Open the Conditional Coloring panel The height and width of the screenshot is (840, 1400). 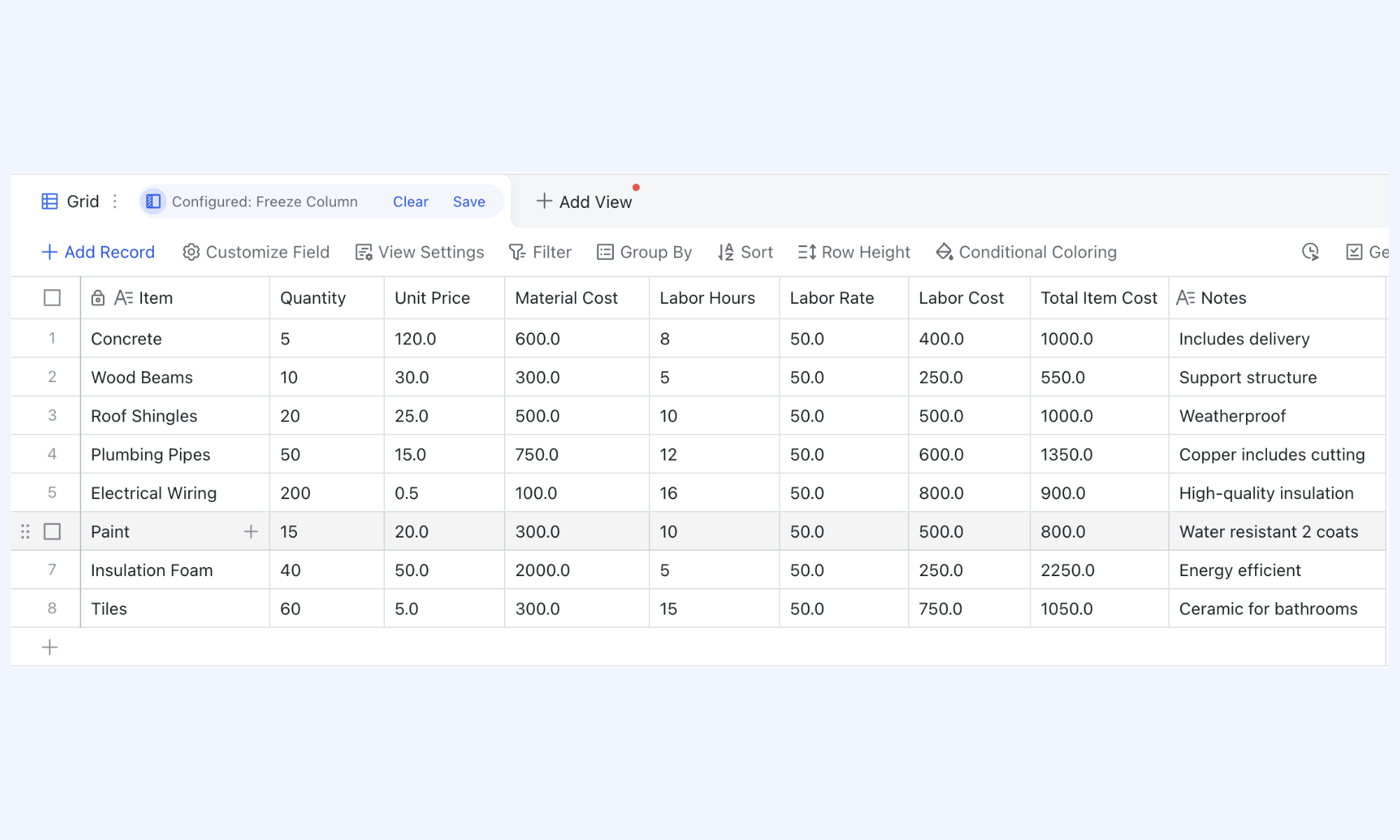pyautogui.click(x=1026, y=252)
